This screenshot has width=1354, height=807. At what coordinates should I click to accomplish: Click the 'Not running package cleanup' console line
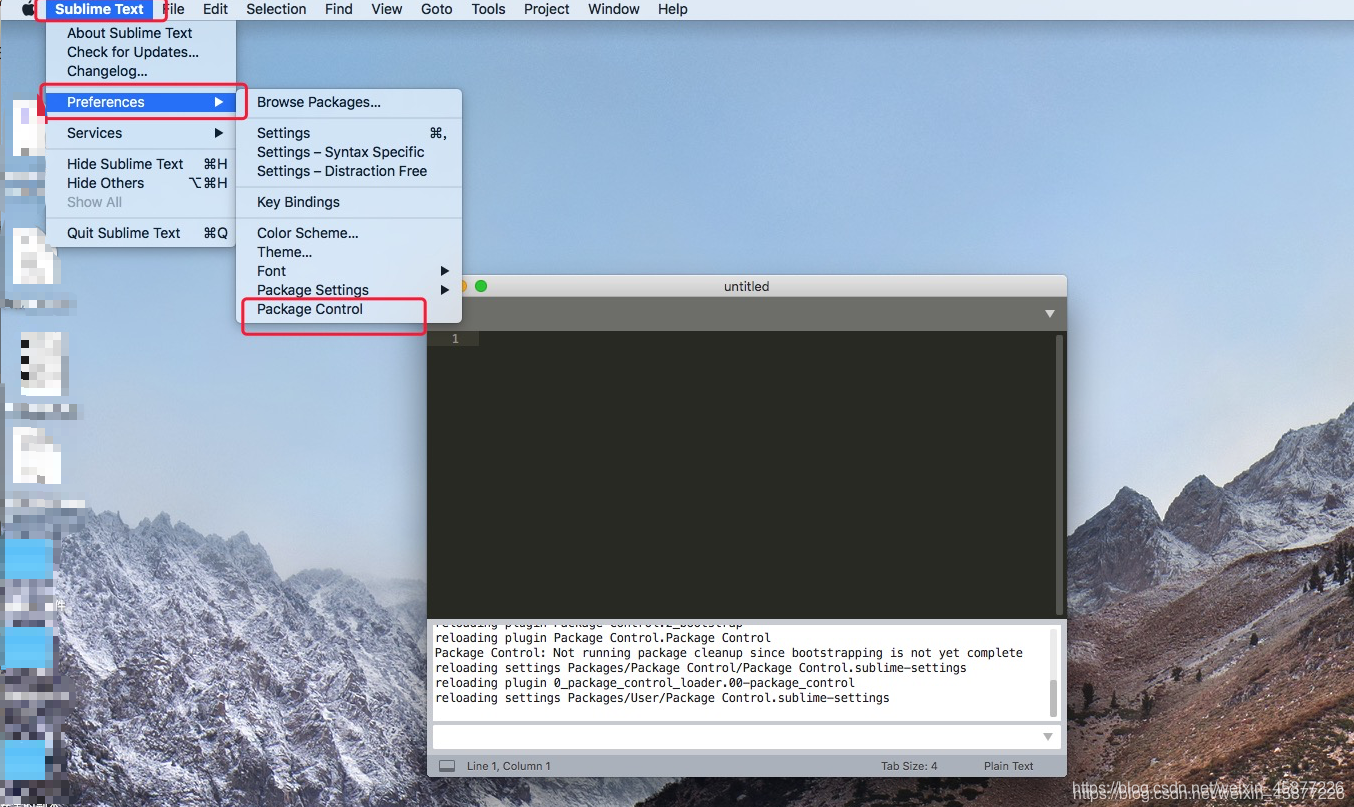coord(729,653)
